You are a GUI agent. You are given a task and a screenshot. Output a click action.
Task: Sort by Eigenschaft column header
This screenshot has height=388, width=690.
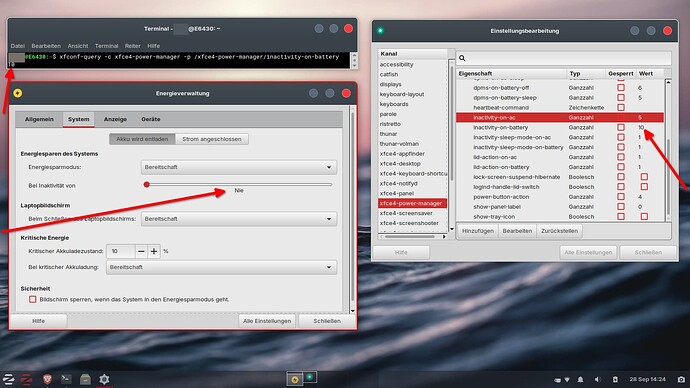511,73
